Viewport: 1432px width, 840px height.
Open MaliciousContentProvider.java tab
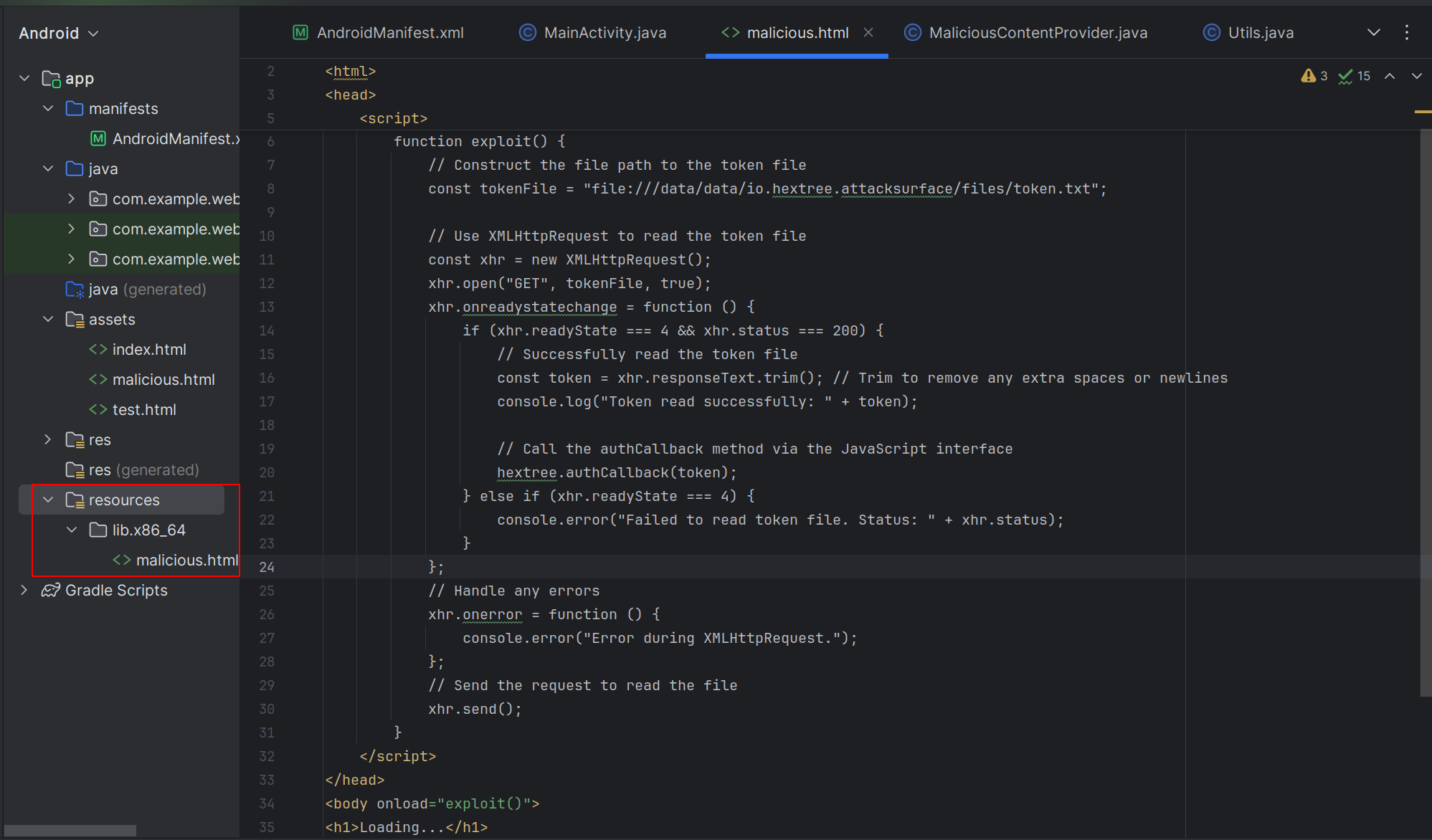pyautogui.click(x=1026, y=33)
